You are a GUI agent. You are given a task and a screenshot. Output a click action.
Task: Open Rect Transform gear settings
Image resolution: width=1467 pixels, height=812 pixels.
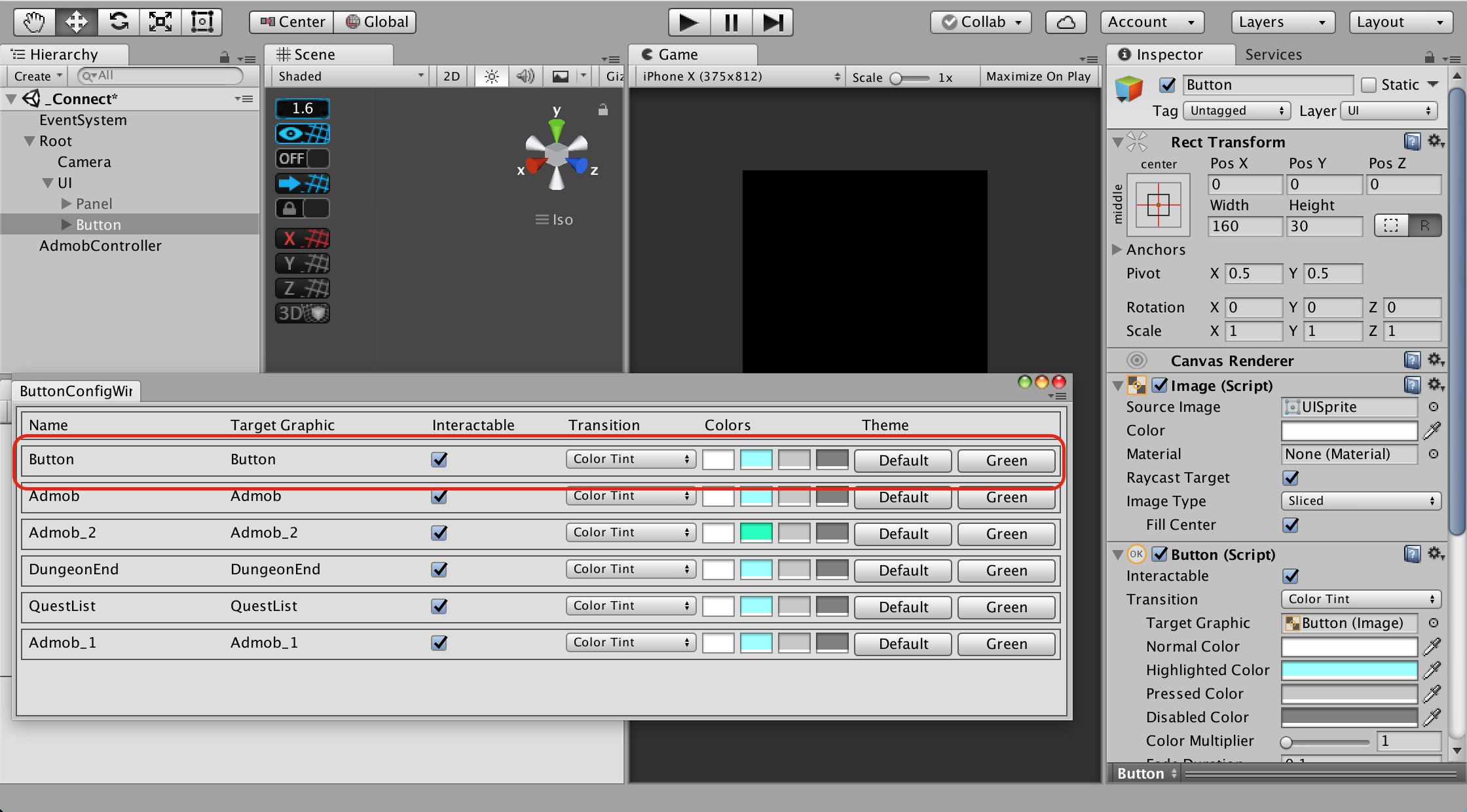(1436, 141)
